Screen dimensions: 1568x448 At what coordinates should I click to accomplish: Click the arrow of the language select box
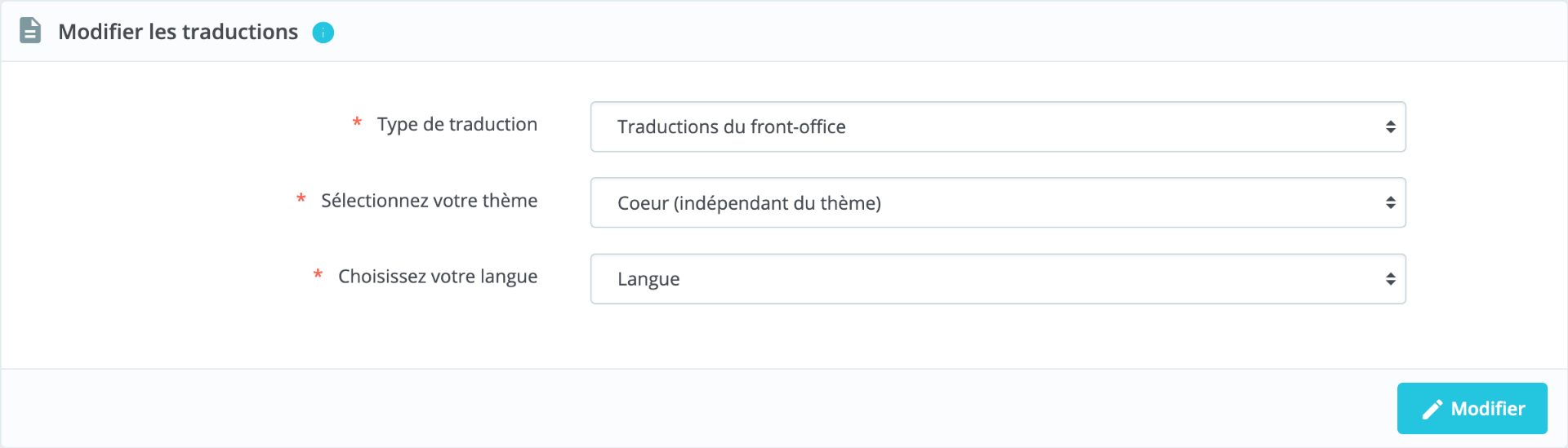(x=1390, y=279)
